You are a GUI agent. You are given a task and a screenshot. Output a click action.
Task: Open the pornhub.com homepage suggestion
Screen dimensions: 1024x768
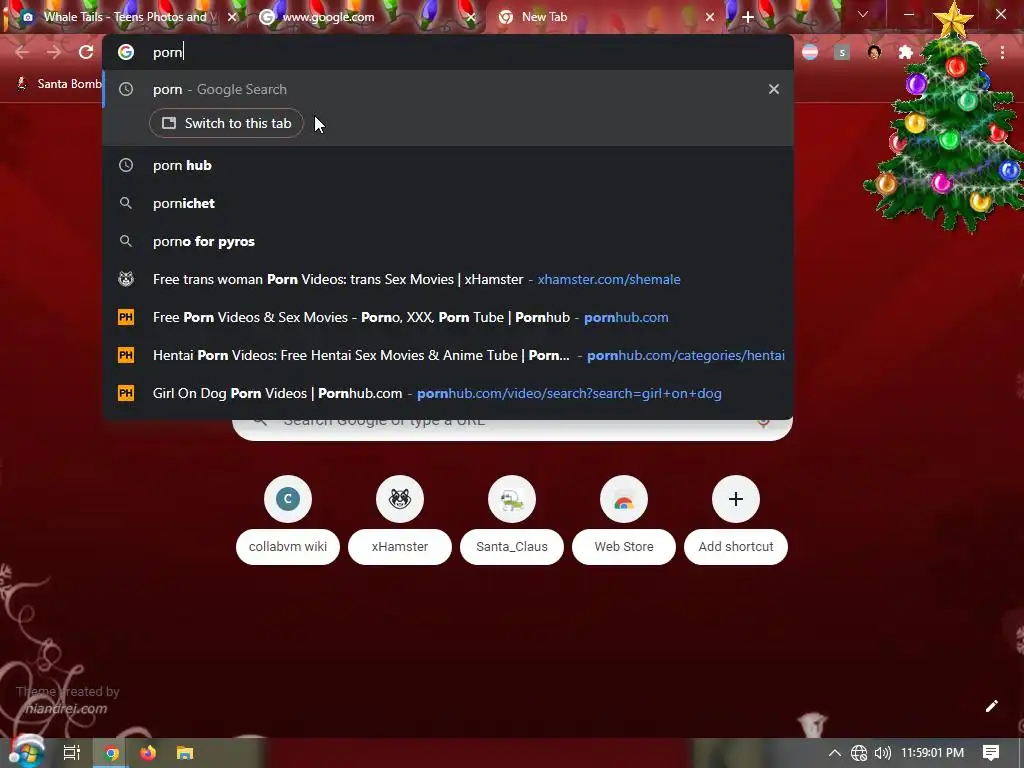448,317
